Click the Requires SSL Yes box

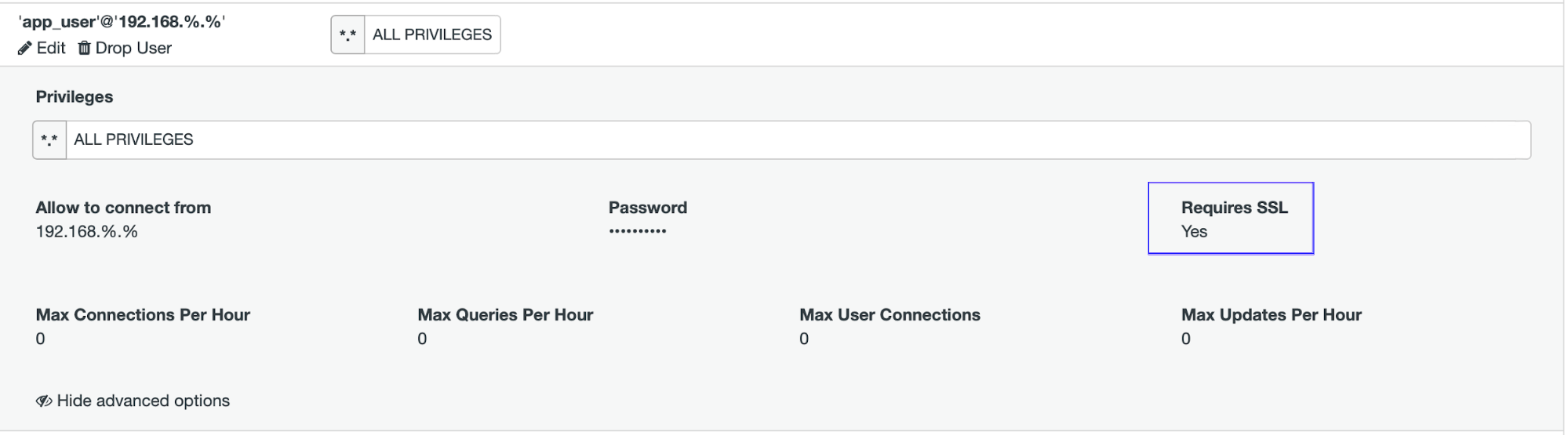(1231, 219)
